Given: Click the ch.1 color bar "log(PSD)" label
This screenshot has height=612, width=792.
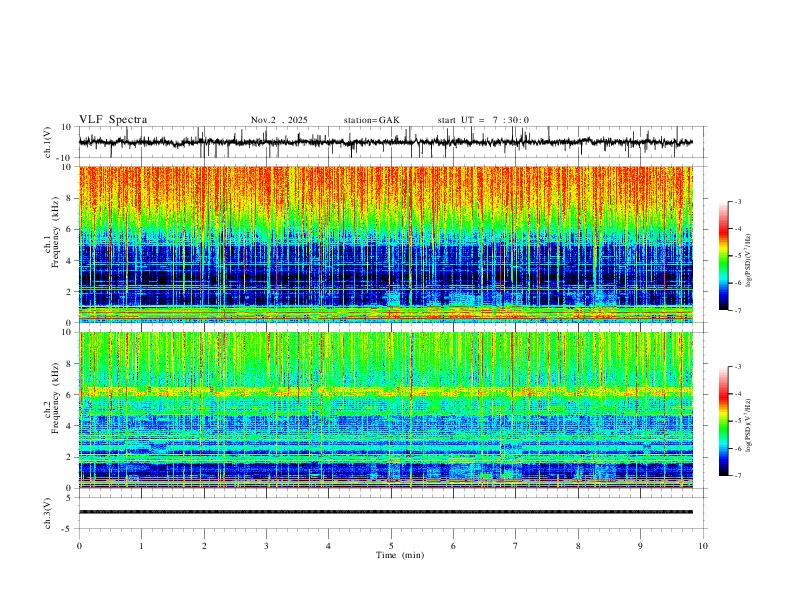Looking at the screenshot, I should [749, 261].
